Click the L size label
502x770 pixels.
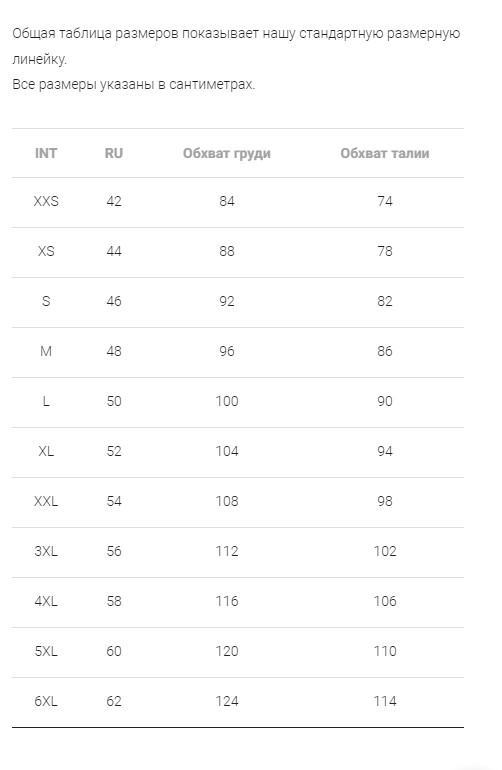tap(46, 401)
